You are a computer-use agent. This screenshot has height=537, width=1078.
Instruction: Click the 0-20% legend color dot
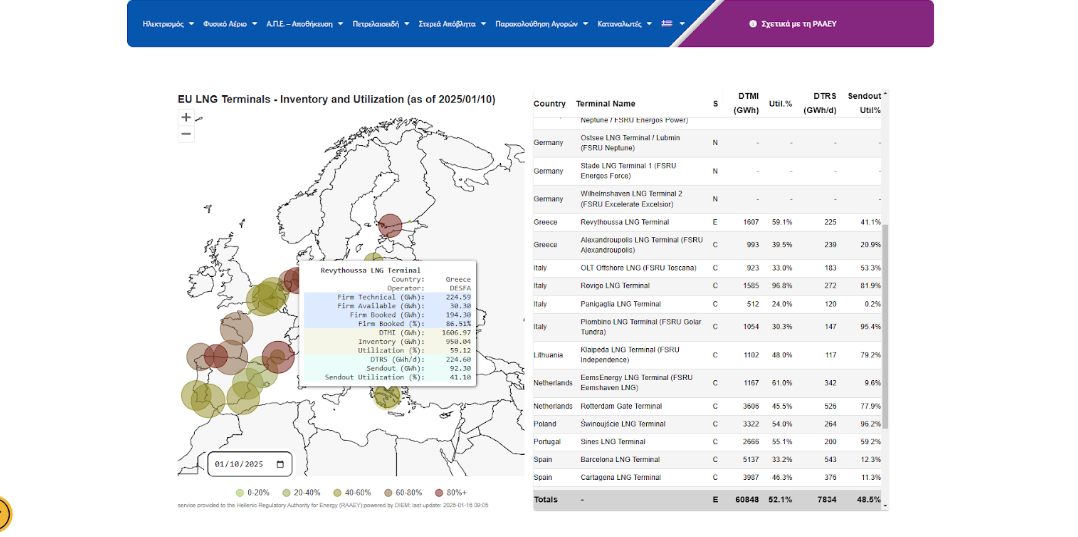[x=239, y=493]
